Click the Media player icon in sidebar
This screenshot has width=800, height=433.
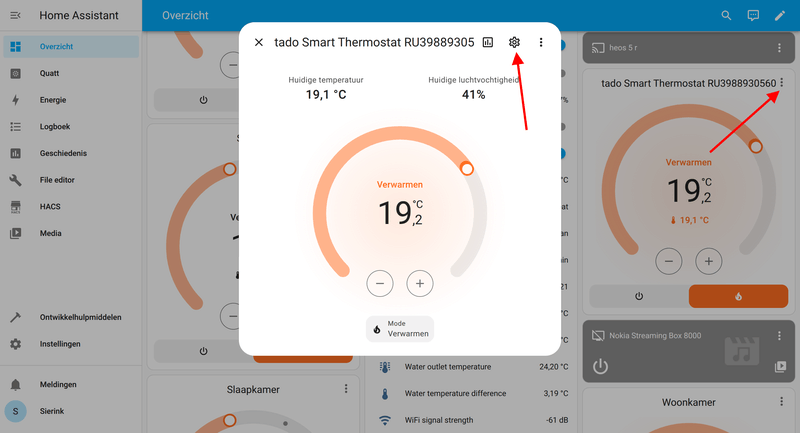16,233
